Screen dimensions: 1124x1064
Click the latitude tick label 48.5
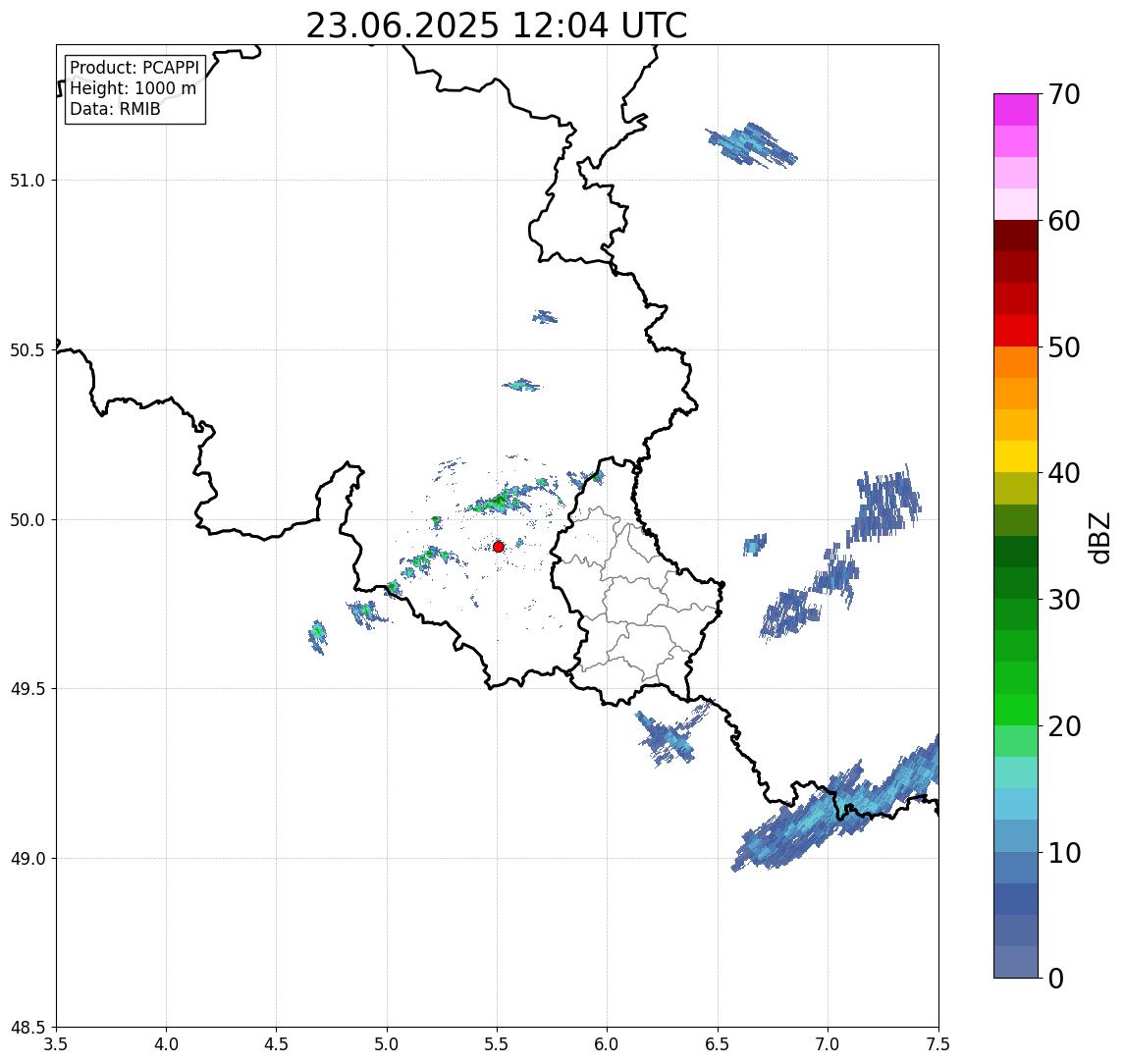[27, 1028]
